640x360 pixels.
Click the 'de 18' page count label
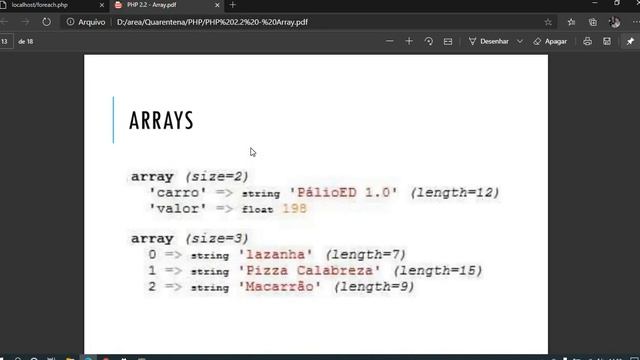coord(26,41)
